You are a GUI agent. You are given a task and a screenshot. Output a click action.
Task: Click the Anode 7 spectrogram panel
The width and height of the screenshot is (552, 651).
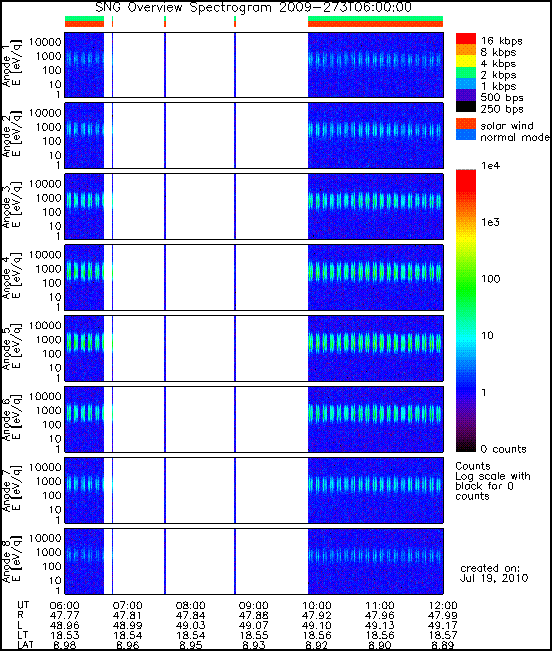pyautogui.click(x=254, y=490)
